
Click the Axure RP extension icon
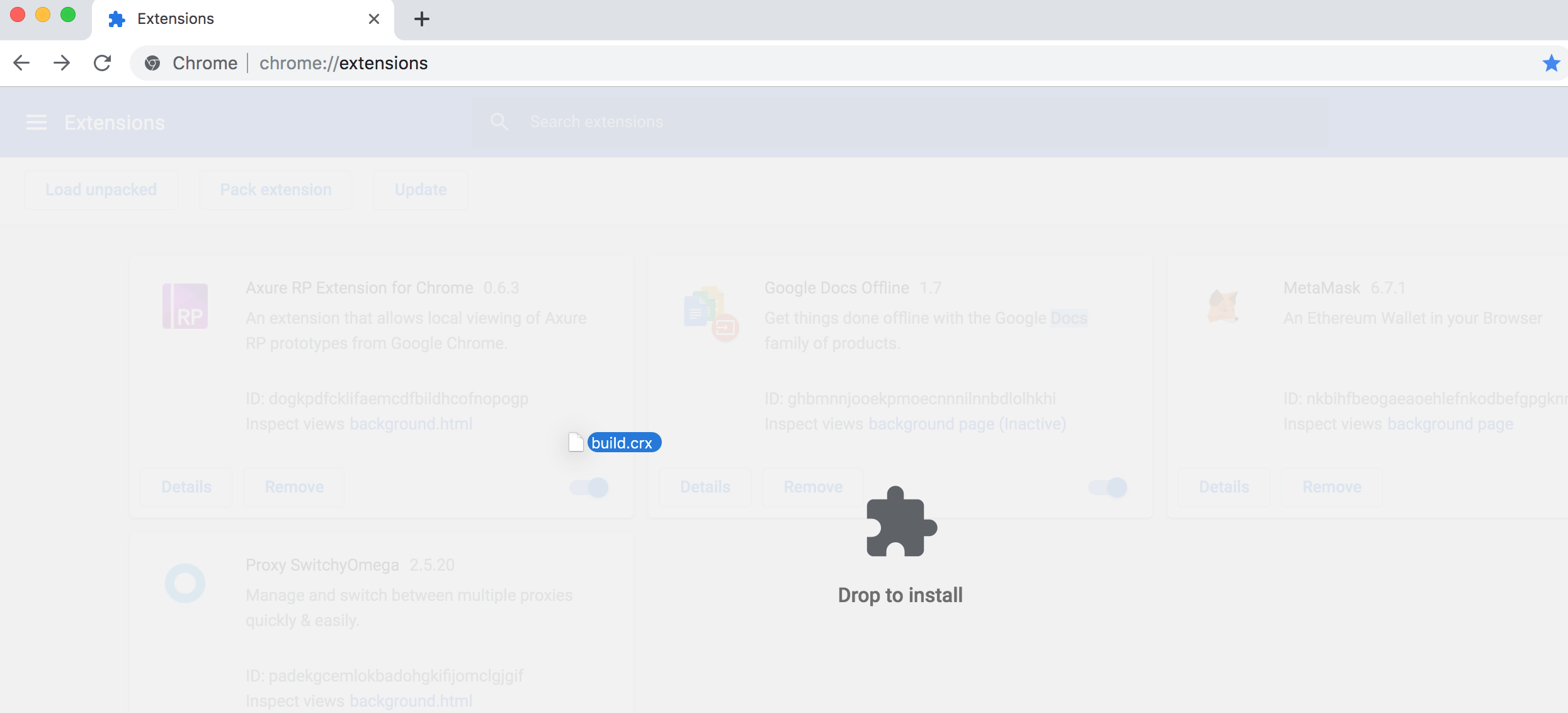185,306
